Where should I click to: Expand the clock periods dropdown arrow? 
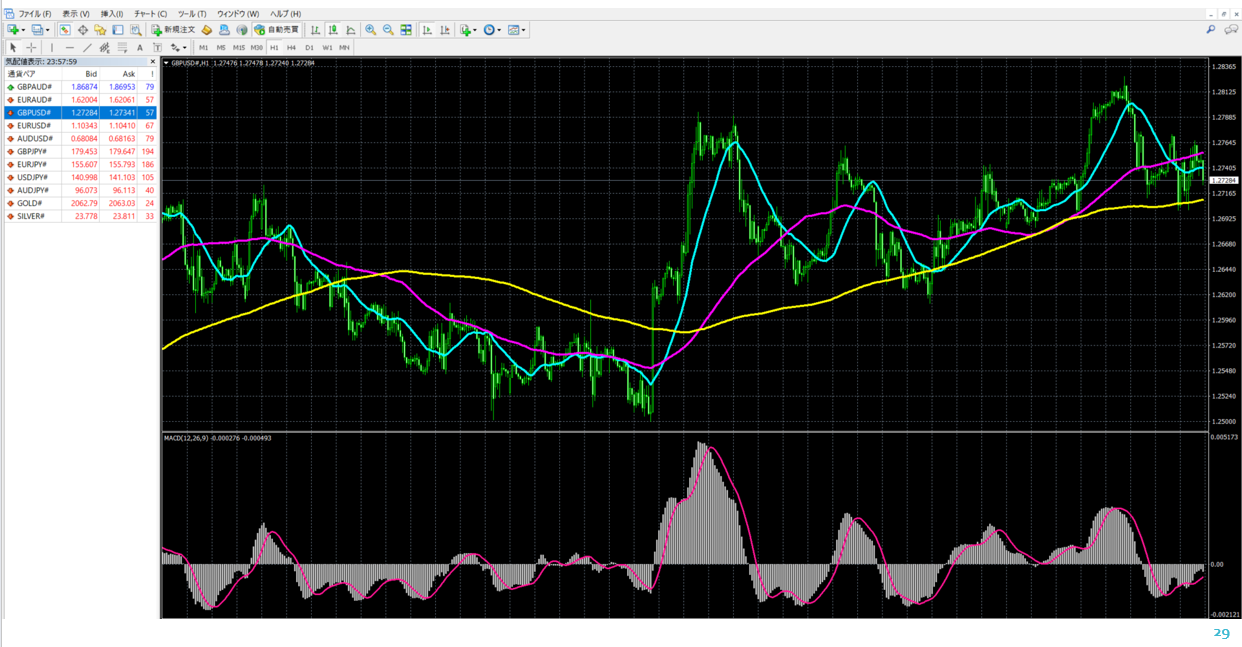click(499, 30)
